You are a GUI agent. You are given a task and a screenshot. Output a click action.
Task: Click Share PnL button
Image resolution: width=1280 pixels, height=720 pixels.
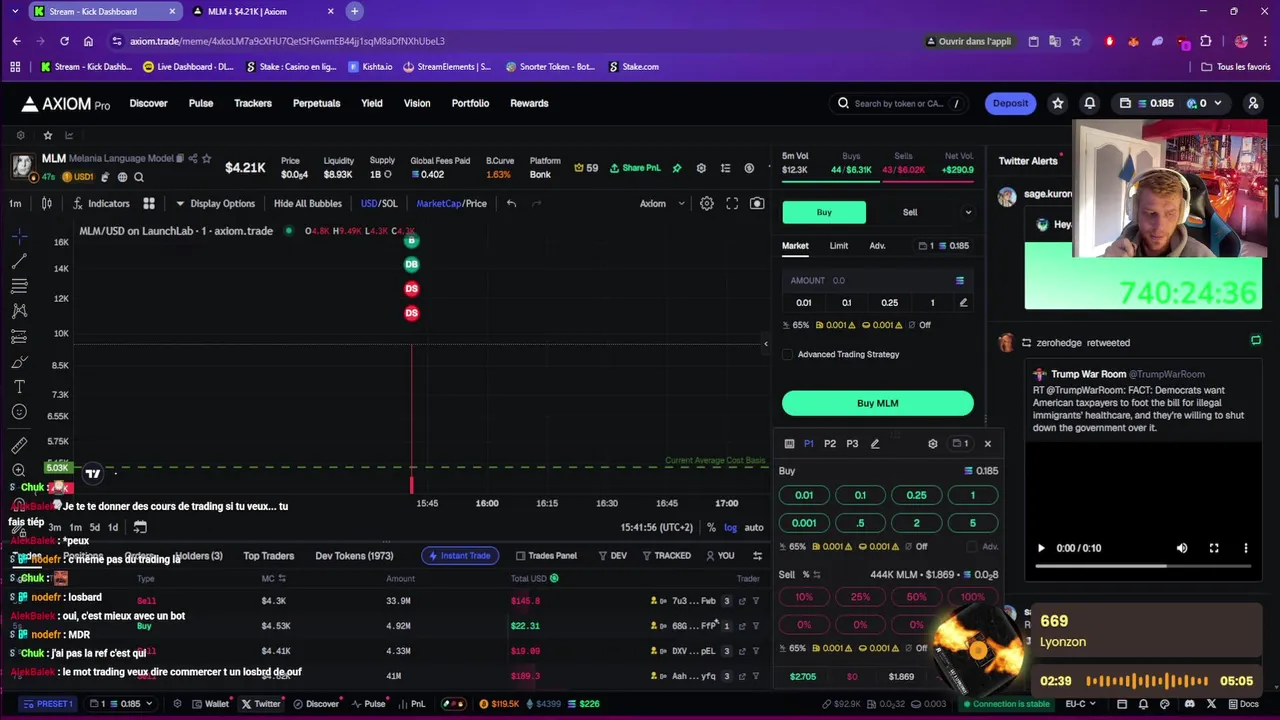click(x=635, y=168)
